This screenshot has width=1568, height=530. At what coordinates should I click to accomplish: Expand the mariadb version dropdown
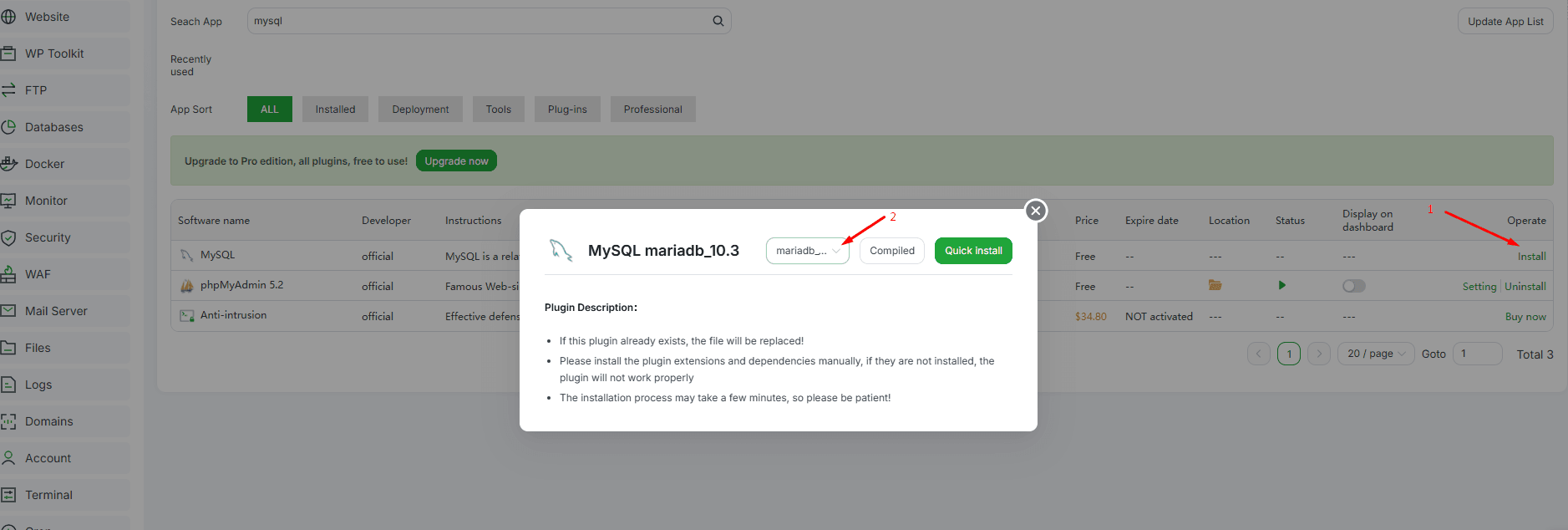pos(807,251)
